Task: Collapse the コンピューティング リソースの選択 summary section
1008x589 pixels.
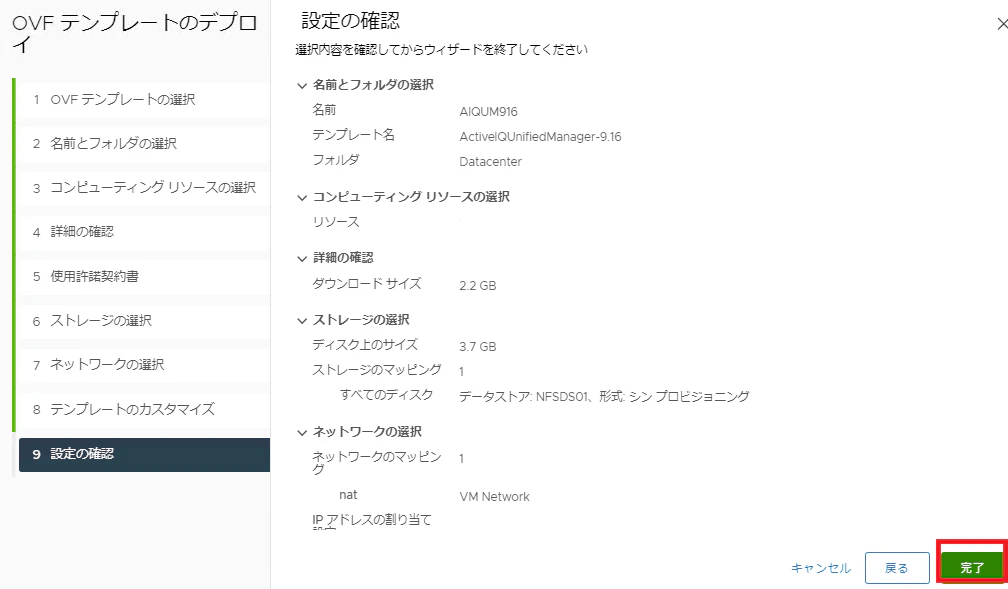Action: [302, 197]
